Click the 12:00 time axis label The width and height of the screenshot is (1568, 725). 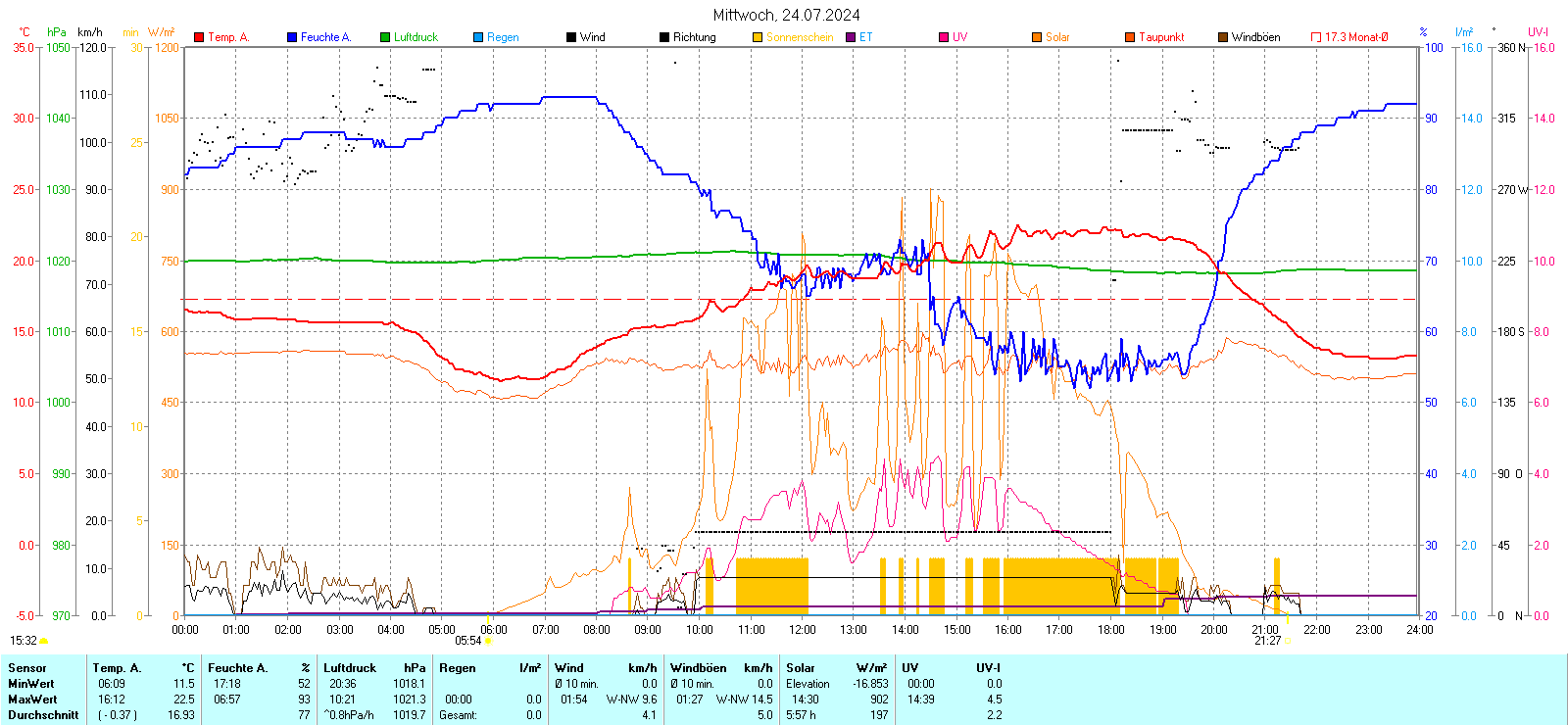(x=802, y=630)
